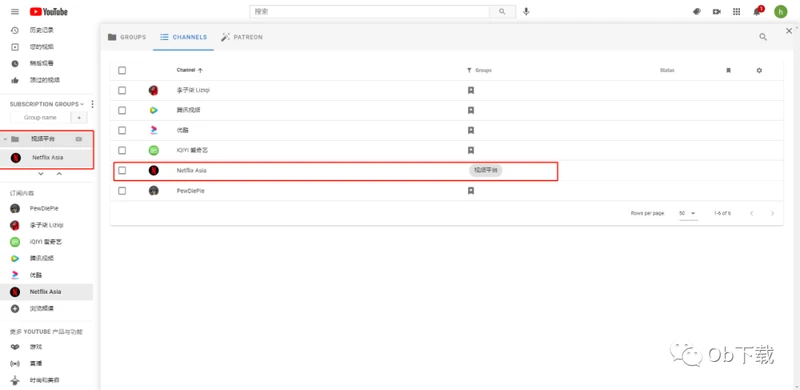Collapse the 视频平台 group chevron

click(5, 139)
